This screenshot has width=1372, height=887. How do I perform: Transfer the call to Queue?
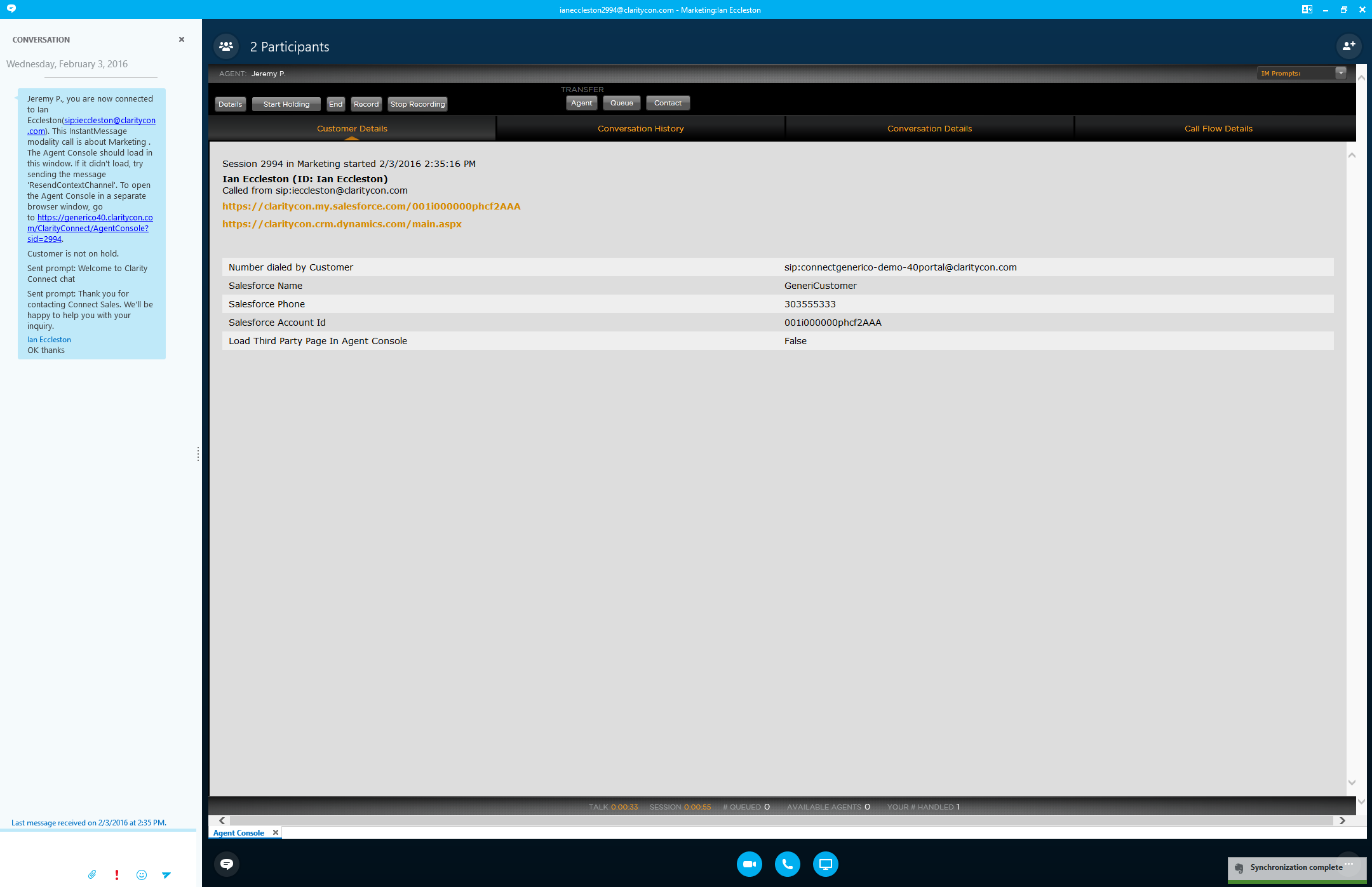(x=621, y=103)
